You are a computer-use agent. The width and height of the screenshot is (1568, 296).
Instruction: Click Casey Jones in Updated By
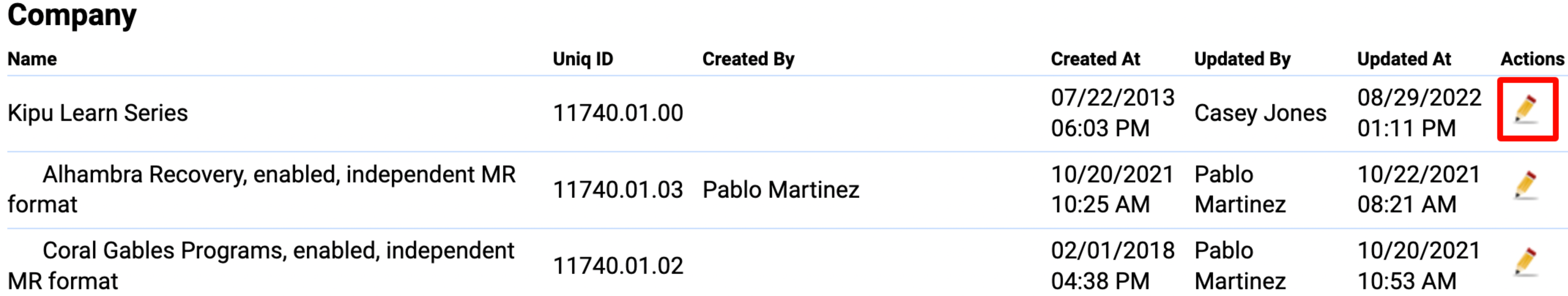1260,113
